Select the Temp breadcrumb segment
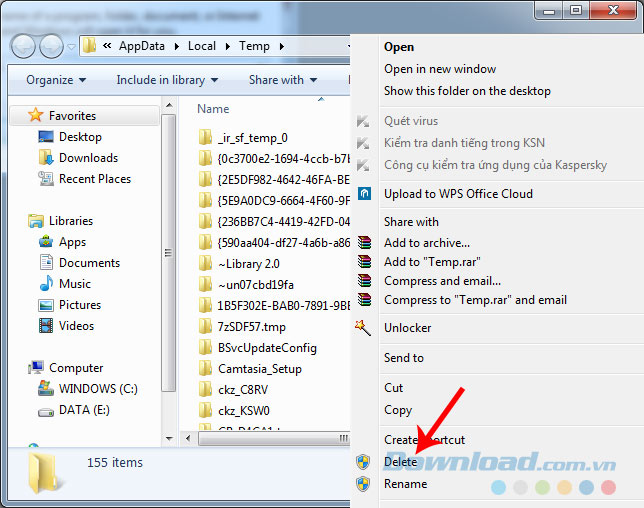Image resolution: width=644 pixels, height=508 pixels. coord(254,46)
